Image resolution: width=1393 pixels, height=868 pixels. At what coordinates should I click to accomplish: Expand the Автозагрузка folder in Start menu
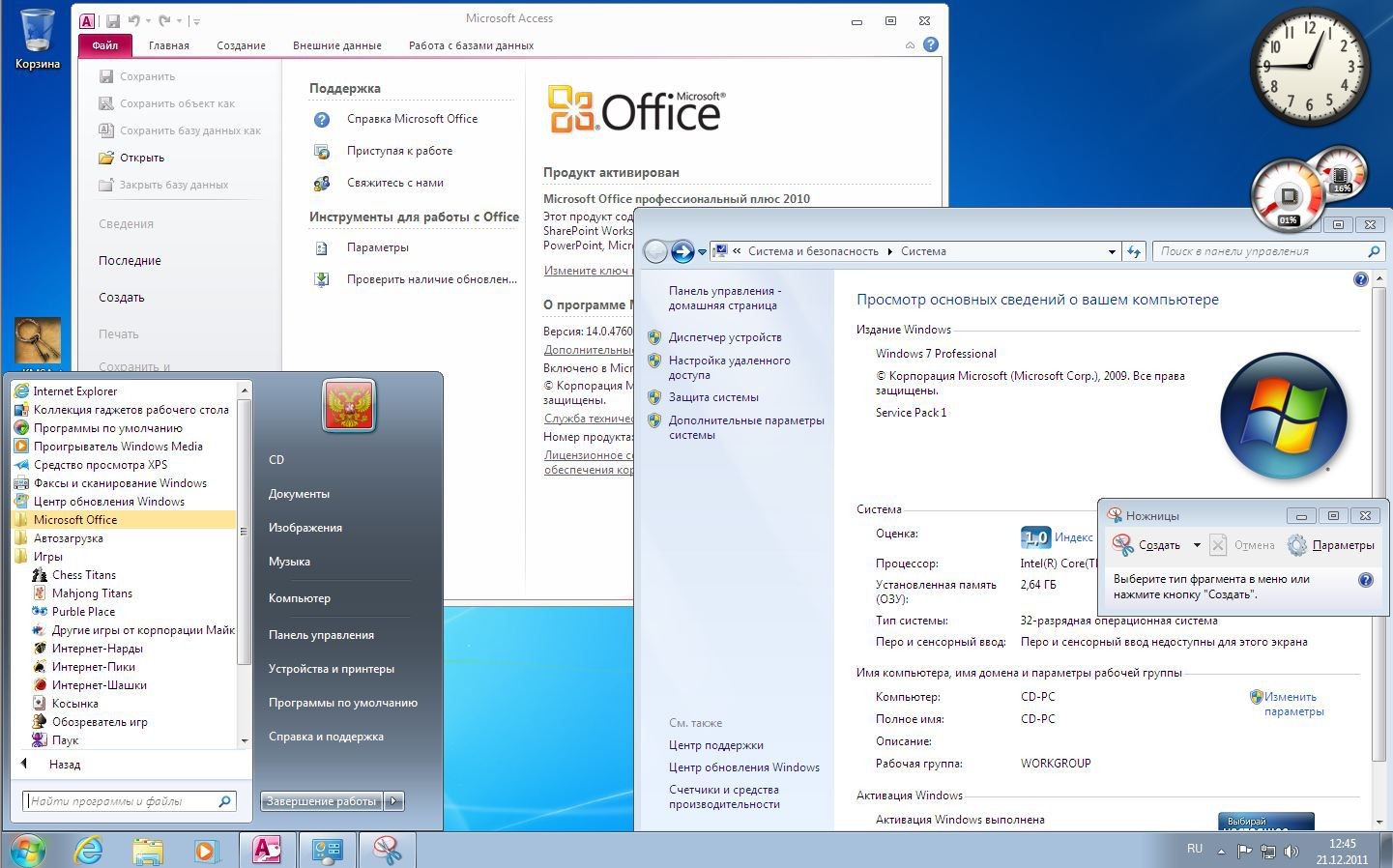pos(68,537)
